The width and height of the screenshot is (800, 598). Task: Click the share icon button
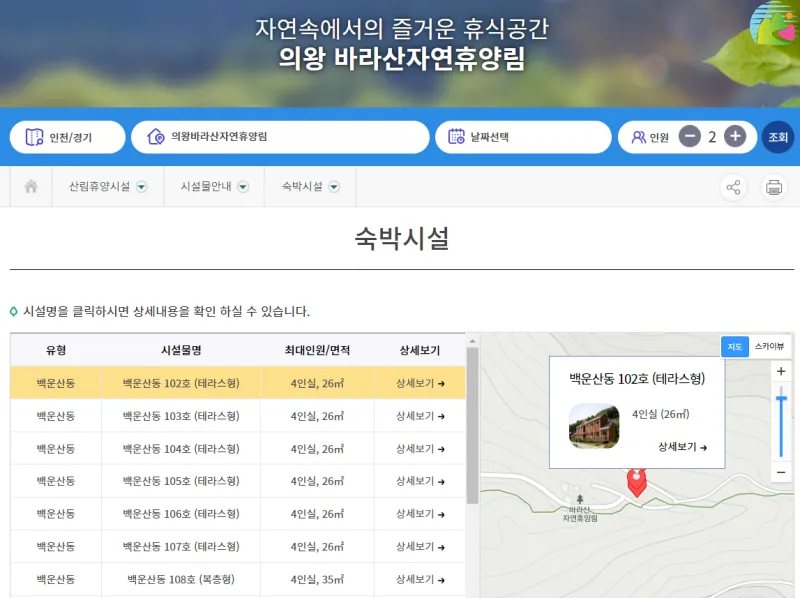733,187
